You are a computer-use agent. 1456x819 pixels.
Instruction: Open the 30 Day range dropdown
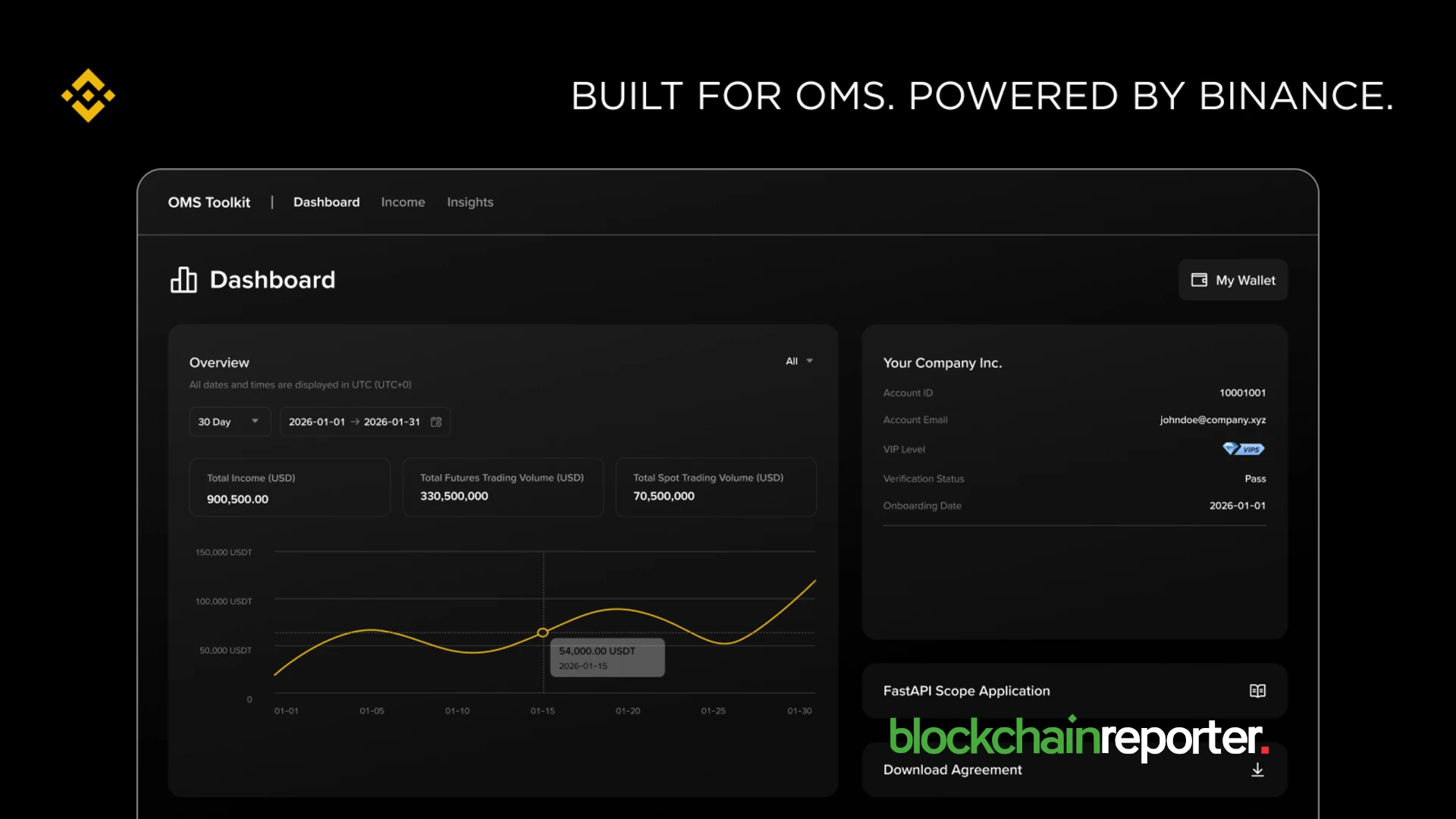click(x=229, y=422)
